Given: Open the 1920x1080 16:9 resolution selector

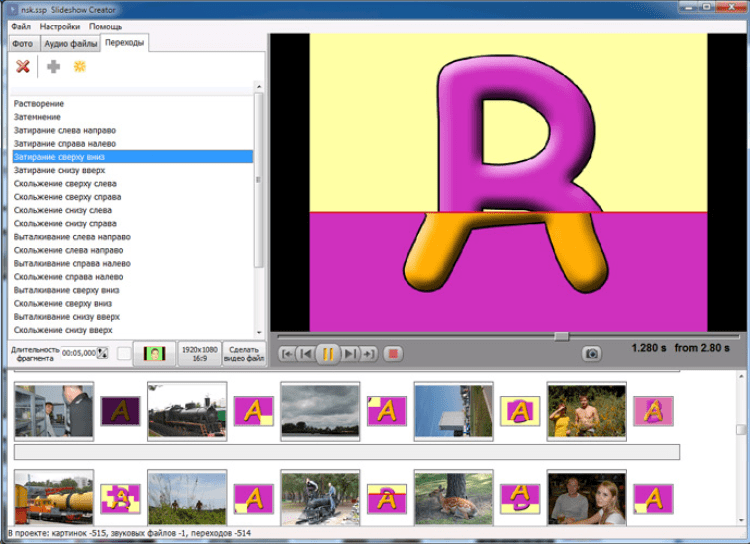Looking at the screenshot, I should [198, 353].
